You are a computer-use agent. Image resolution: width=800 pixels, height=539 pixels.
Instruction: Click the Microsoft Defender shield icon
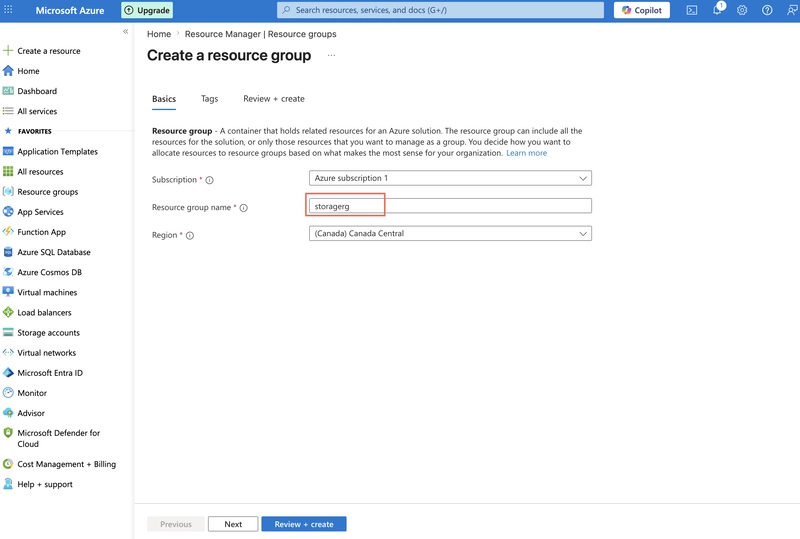point(8,433)
